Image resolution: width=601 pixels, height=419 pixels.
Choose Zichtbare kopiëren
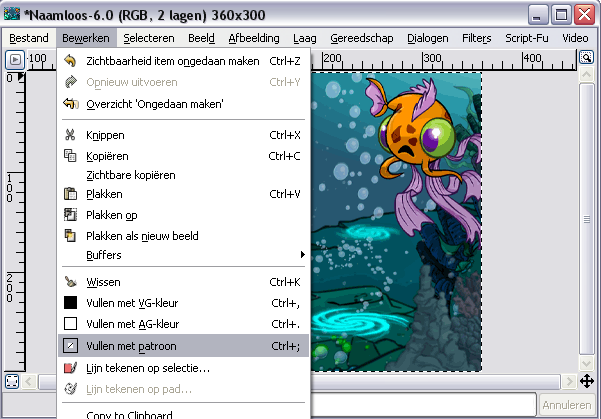[184, 175]
